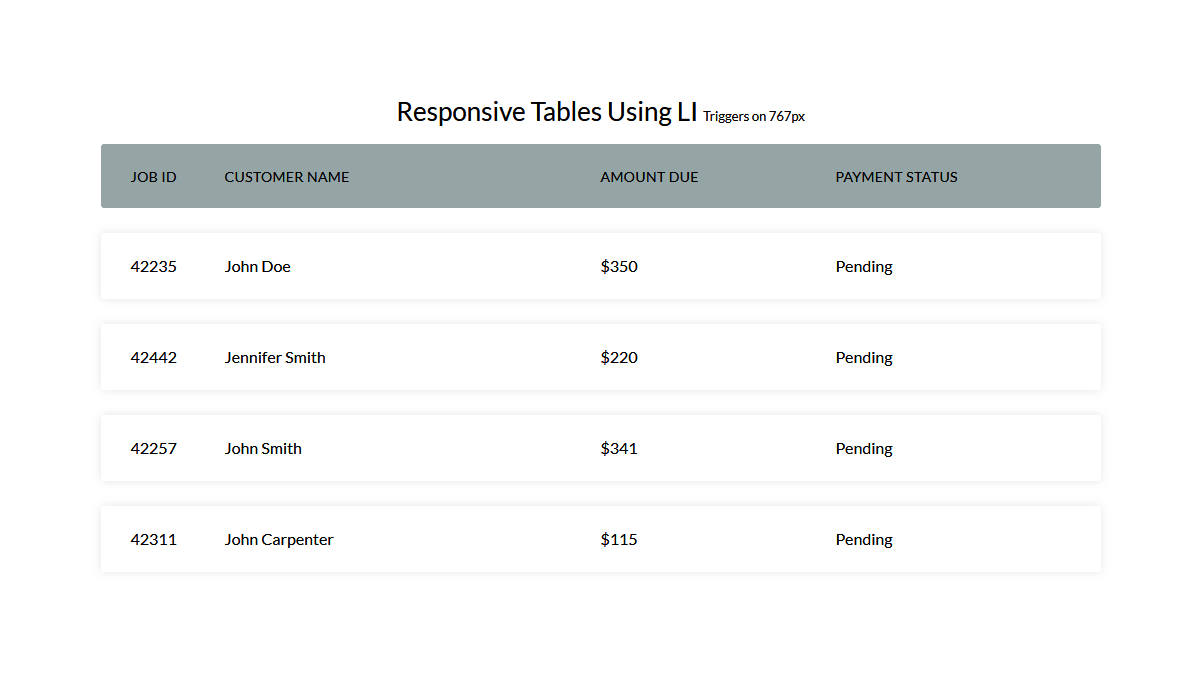
Task: Click the Amount Due column header
Action: (x=649, y=177)
